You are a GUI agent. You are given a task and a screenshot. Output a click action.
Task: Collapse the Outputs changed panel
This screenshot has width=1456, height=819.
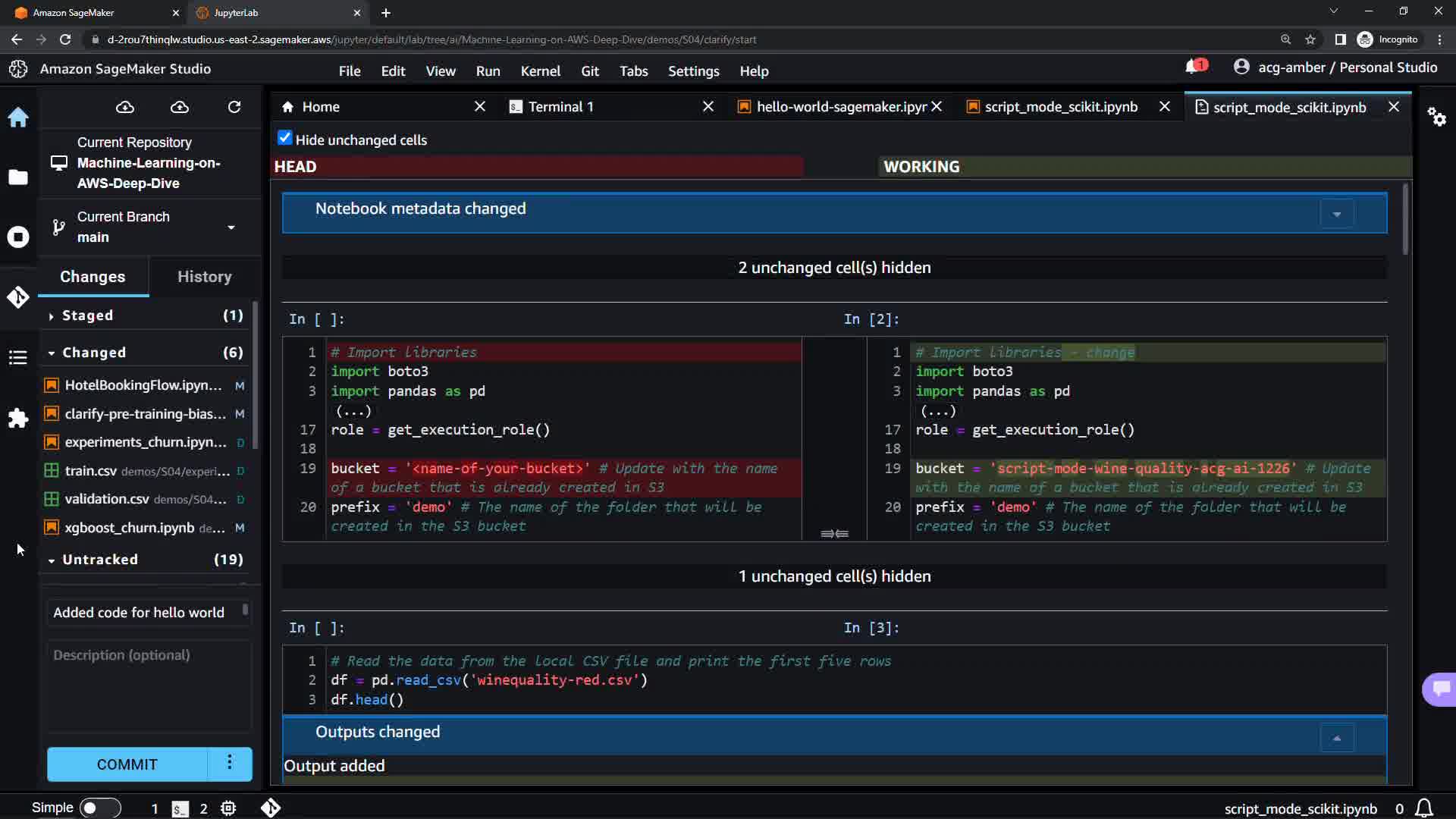(x=1336, y=739)
